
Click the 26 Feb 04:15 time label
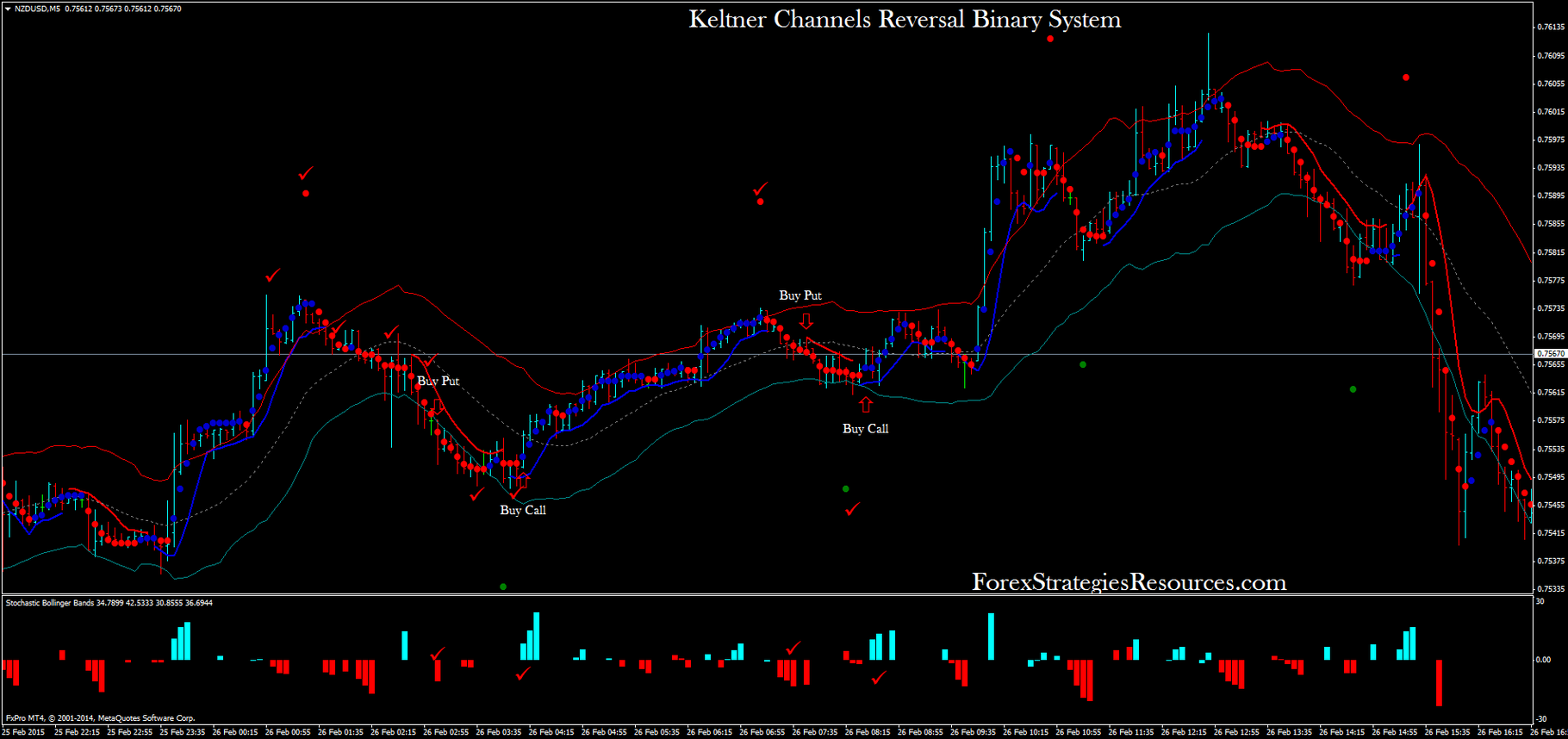click(x=551, y=732)
